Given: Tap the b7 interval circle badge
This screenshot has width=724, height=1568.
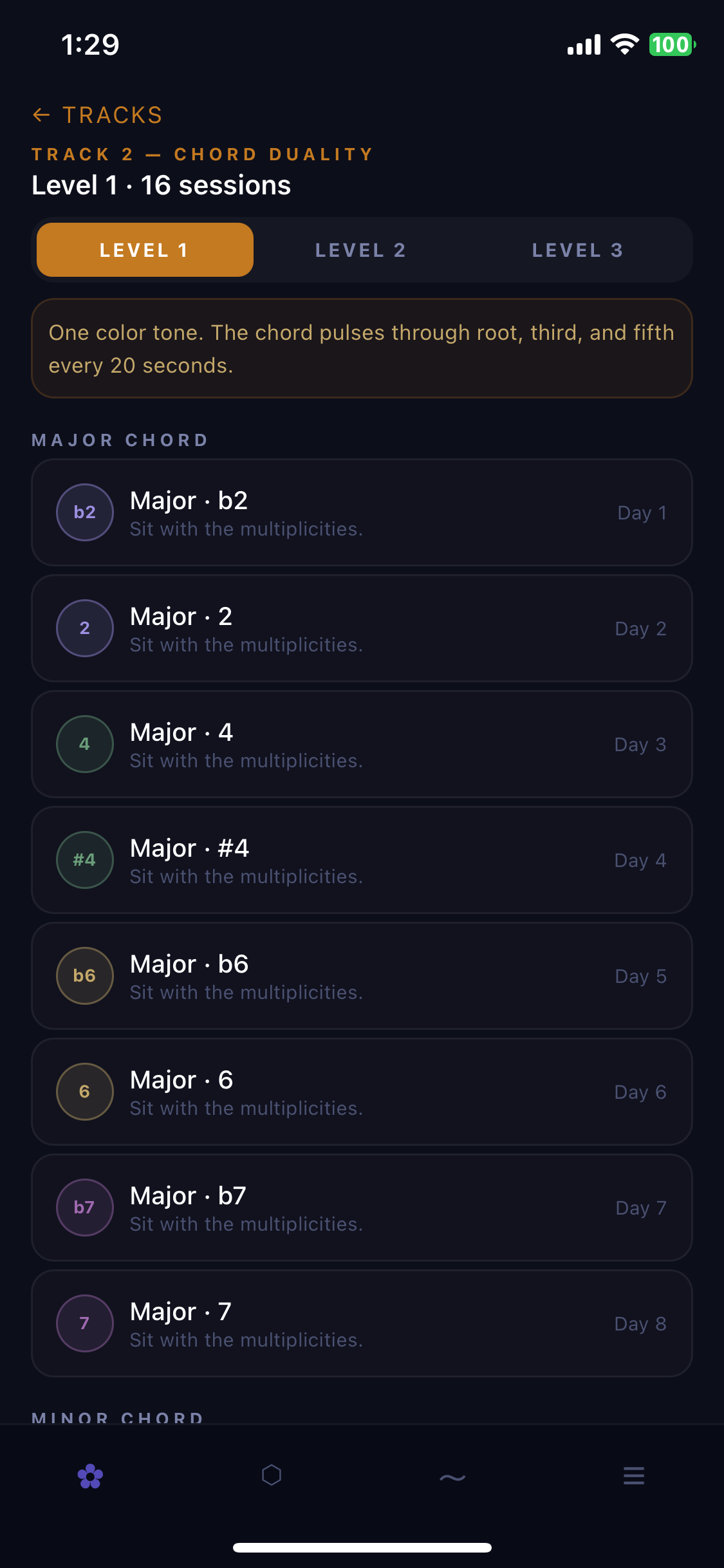Looking at the screenshot, I should tap(85, 1208).
